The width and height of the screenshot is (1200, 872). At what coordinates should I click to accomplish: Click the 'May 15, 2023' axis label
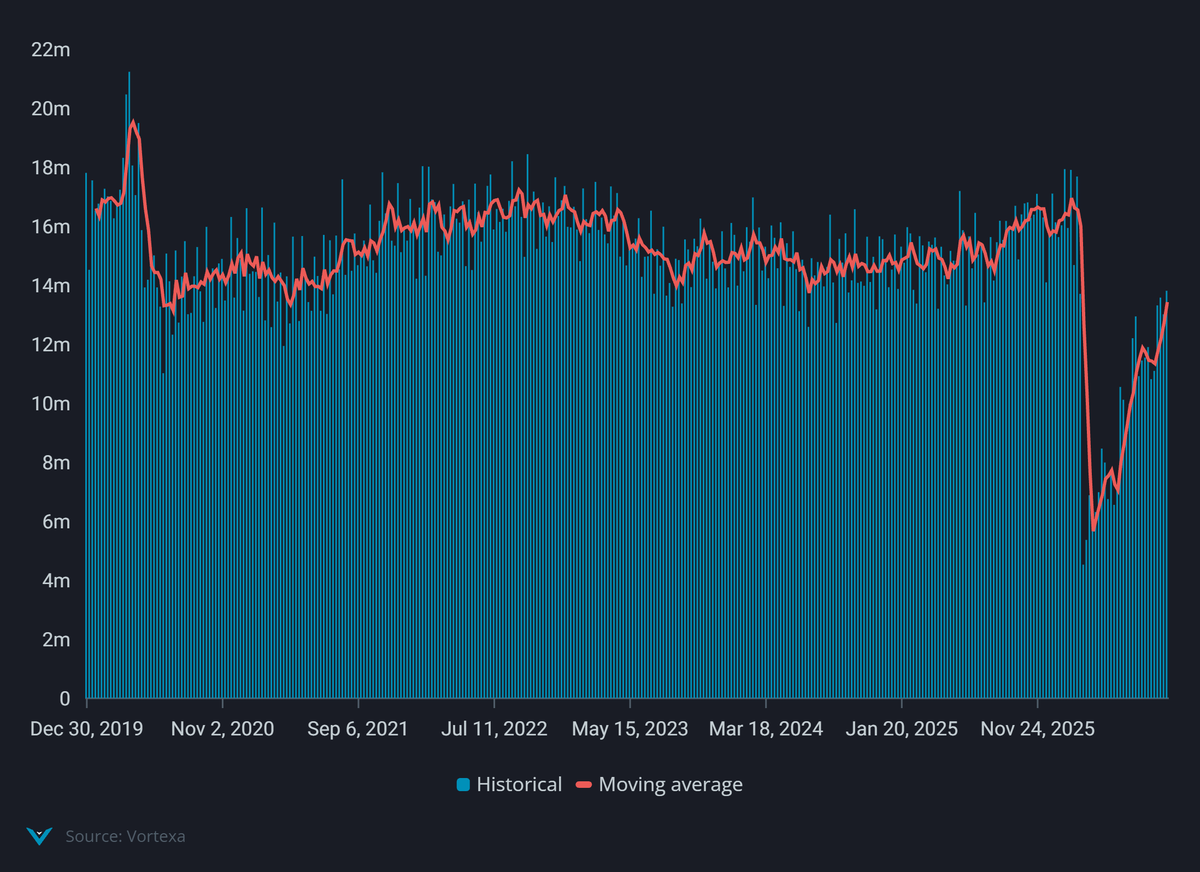tap(630, 729)
